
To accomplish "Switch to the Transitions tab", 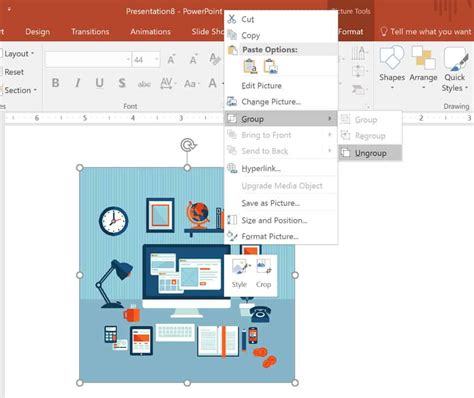I will (90, 32).
